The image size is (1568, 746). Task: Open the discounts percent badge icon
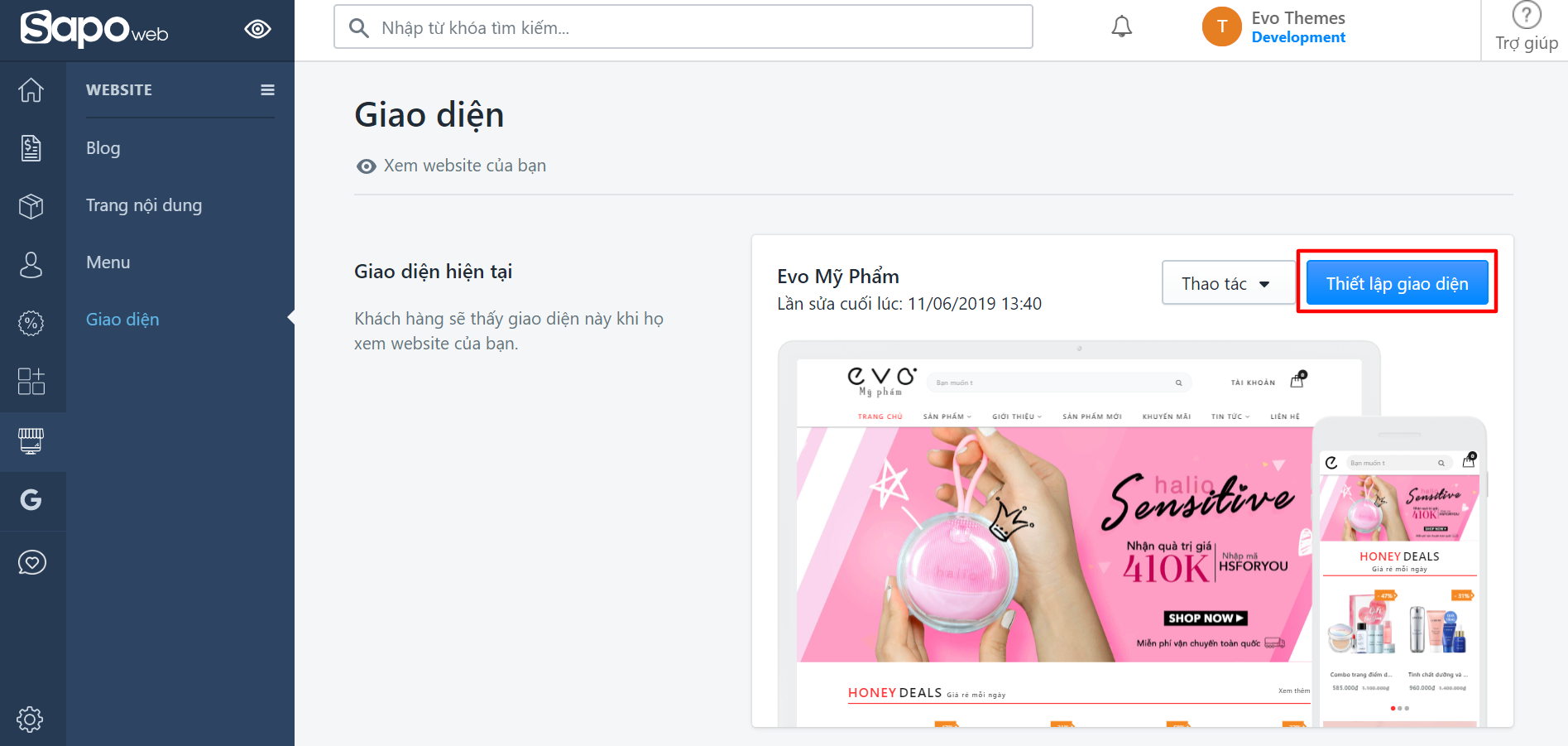click(x=31, y=323)
